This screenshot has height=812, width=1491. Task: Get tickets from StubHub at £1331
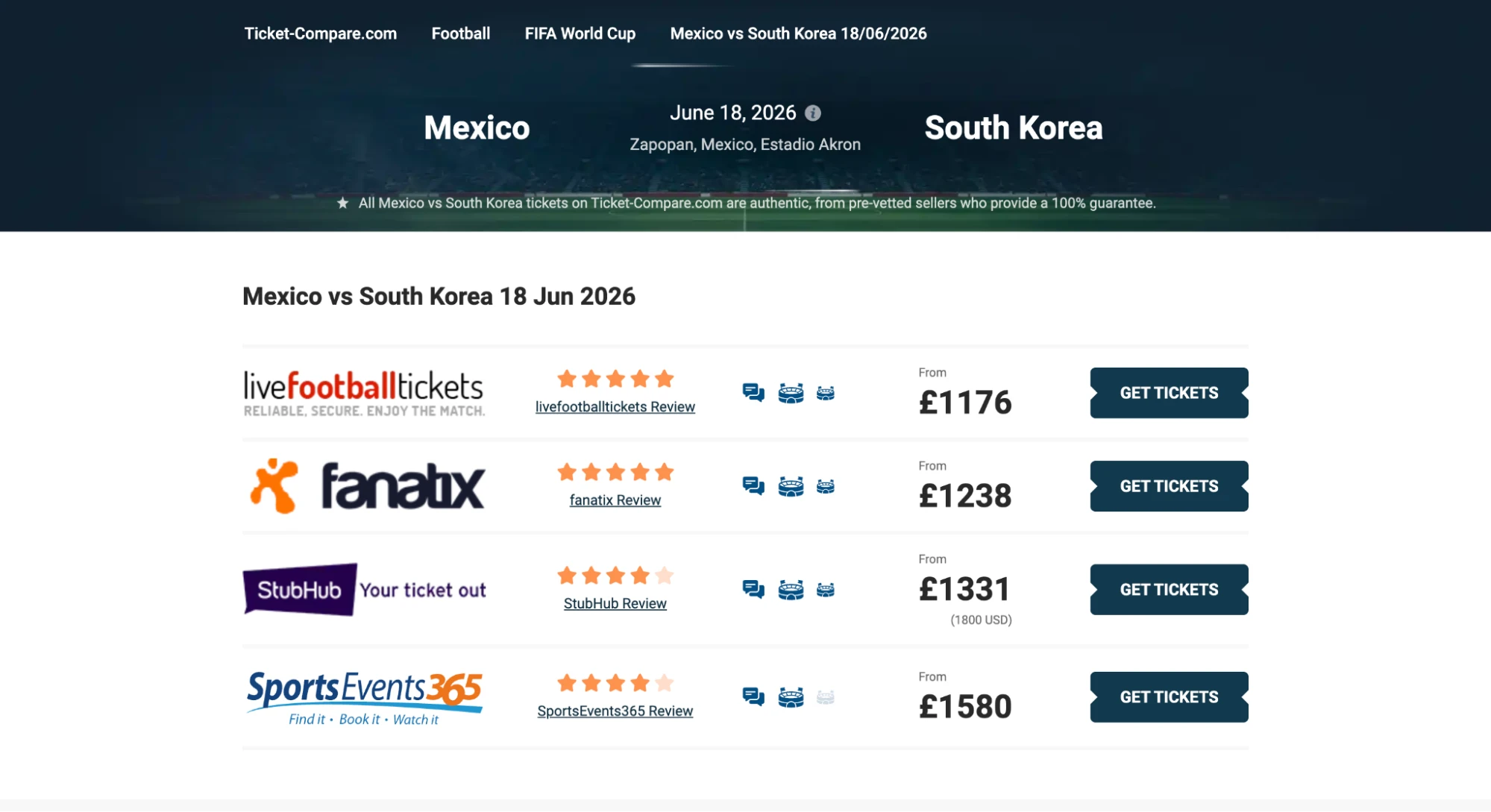[x=1169, y=590]
